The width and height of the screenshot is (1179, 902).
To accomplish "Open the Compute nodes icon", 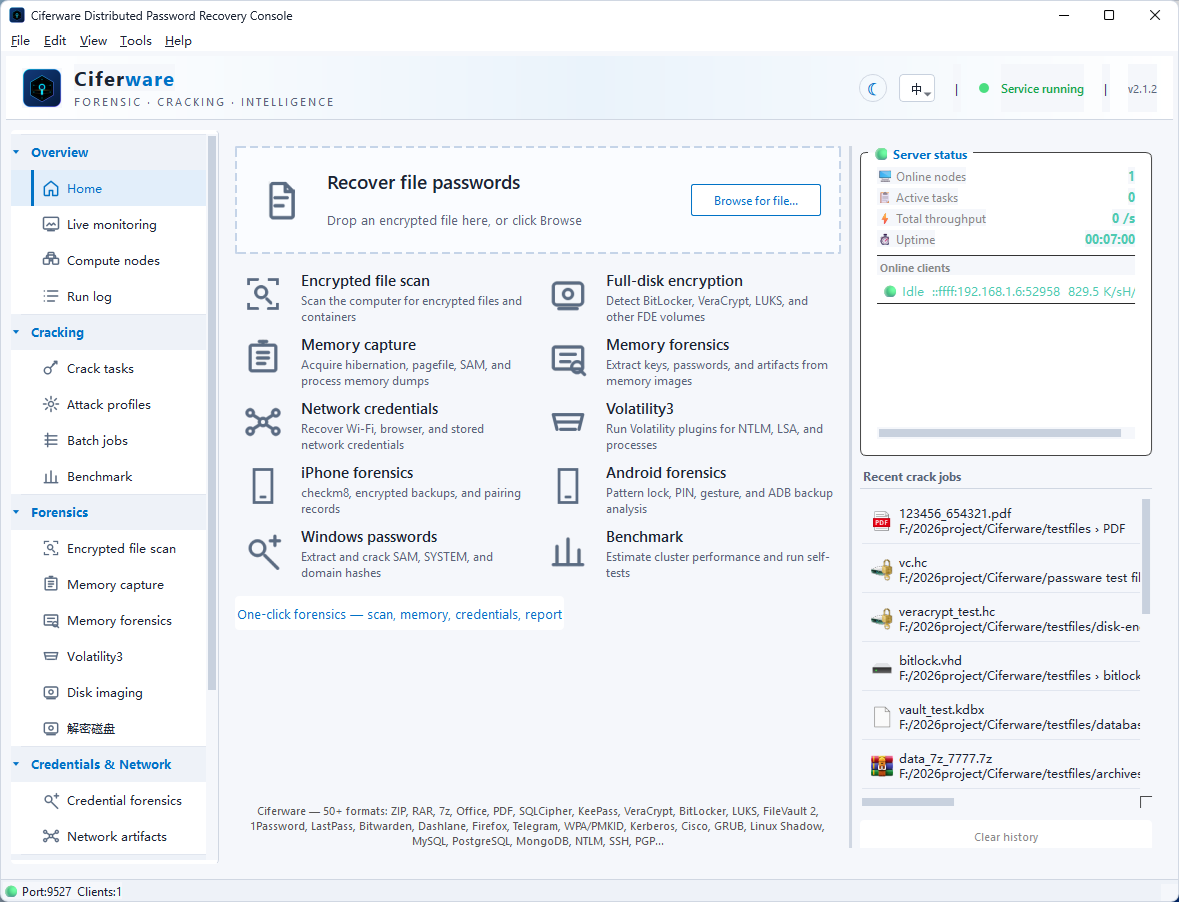I will coord(50,261).
